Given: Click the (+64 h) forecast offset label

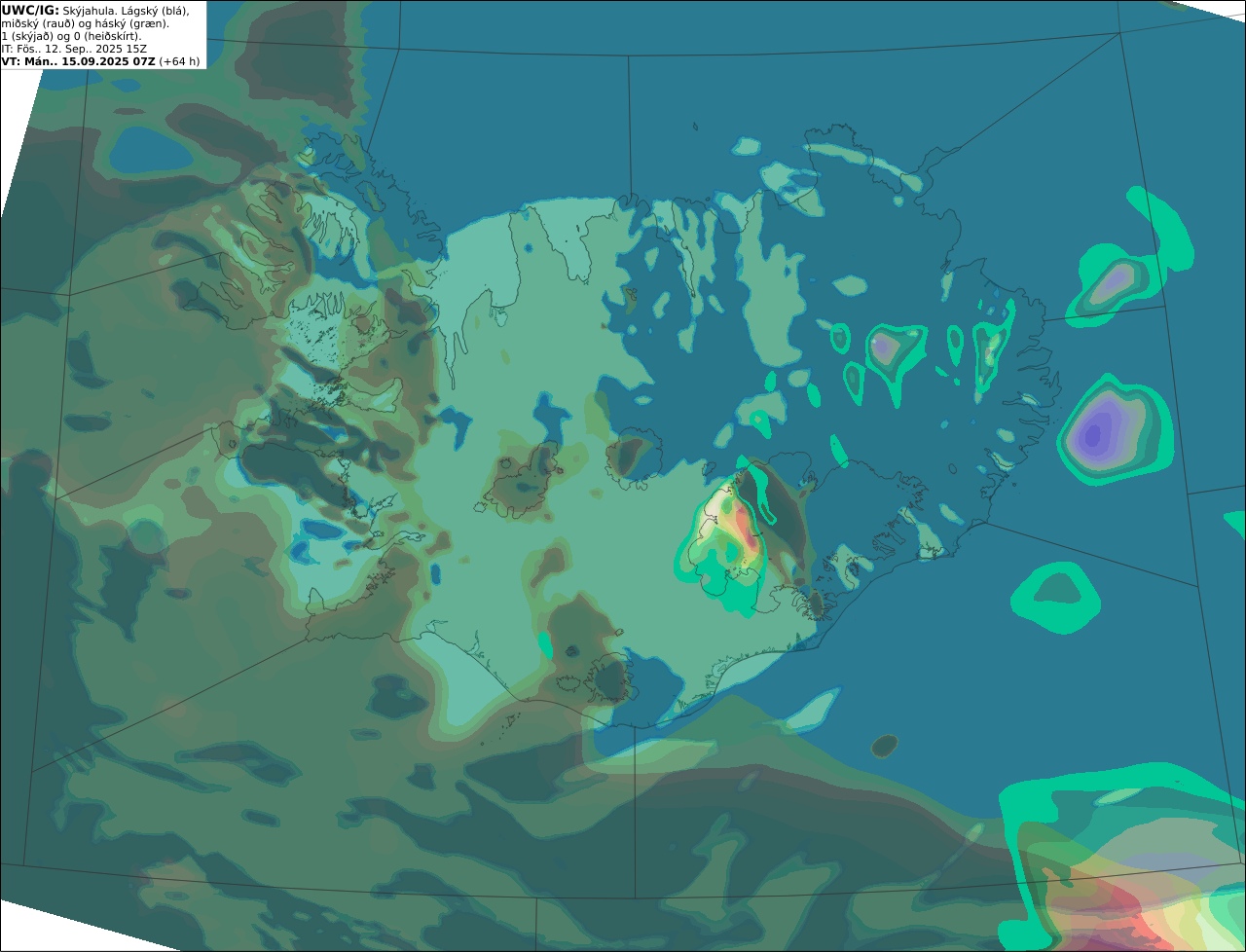Looking at the screenshot, I should click(179, 61).
